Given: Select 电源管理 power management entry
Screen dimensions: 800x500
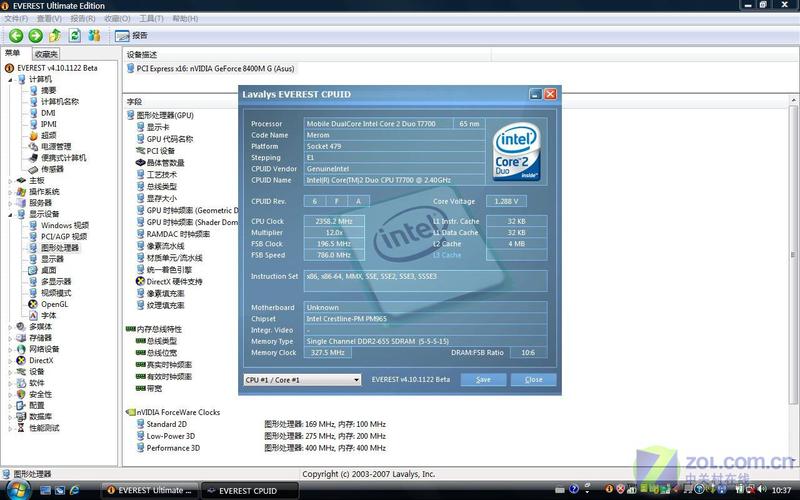Looking at the screenshot, I should click(56, 146).
